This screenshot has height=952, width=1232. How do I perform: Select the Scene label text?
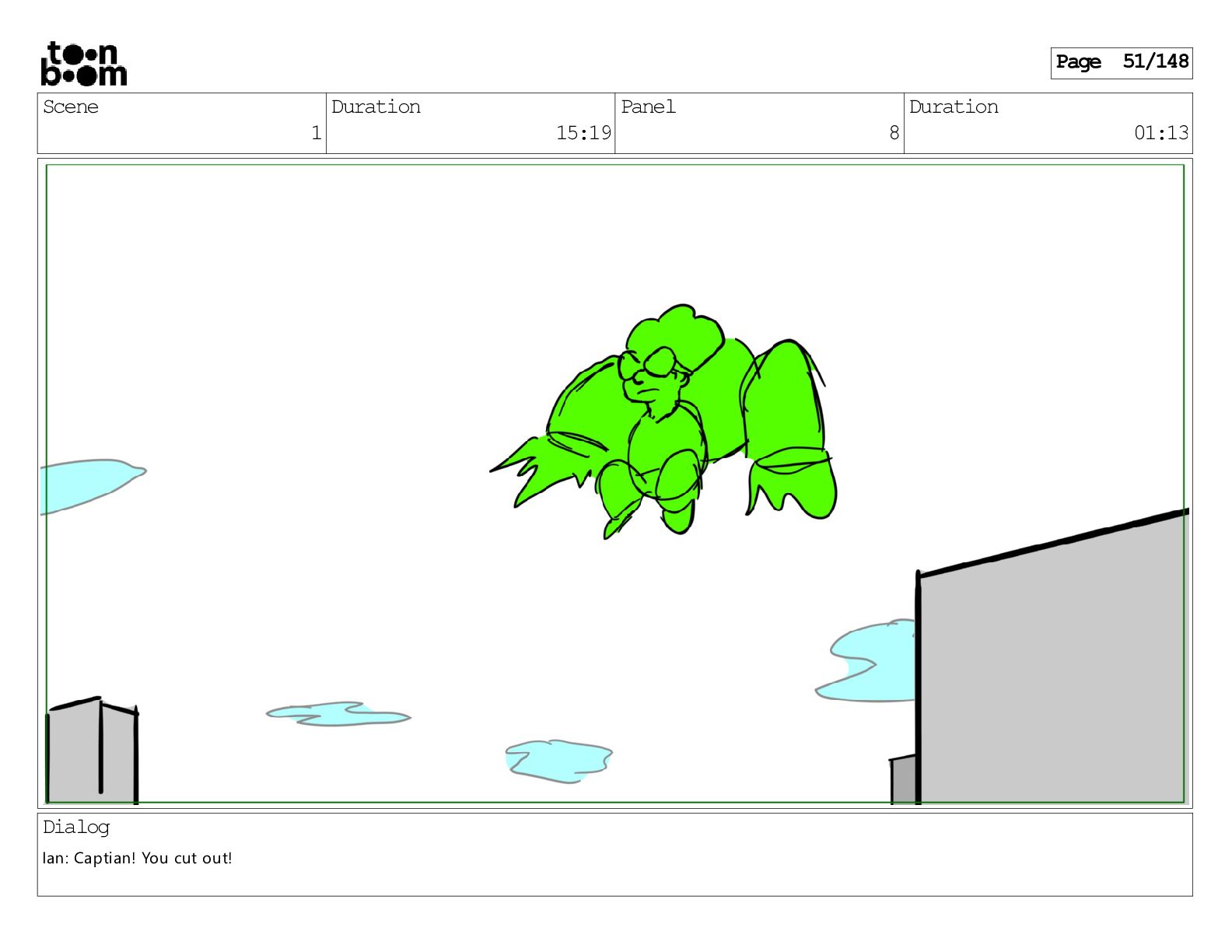(x=71, y=107)
